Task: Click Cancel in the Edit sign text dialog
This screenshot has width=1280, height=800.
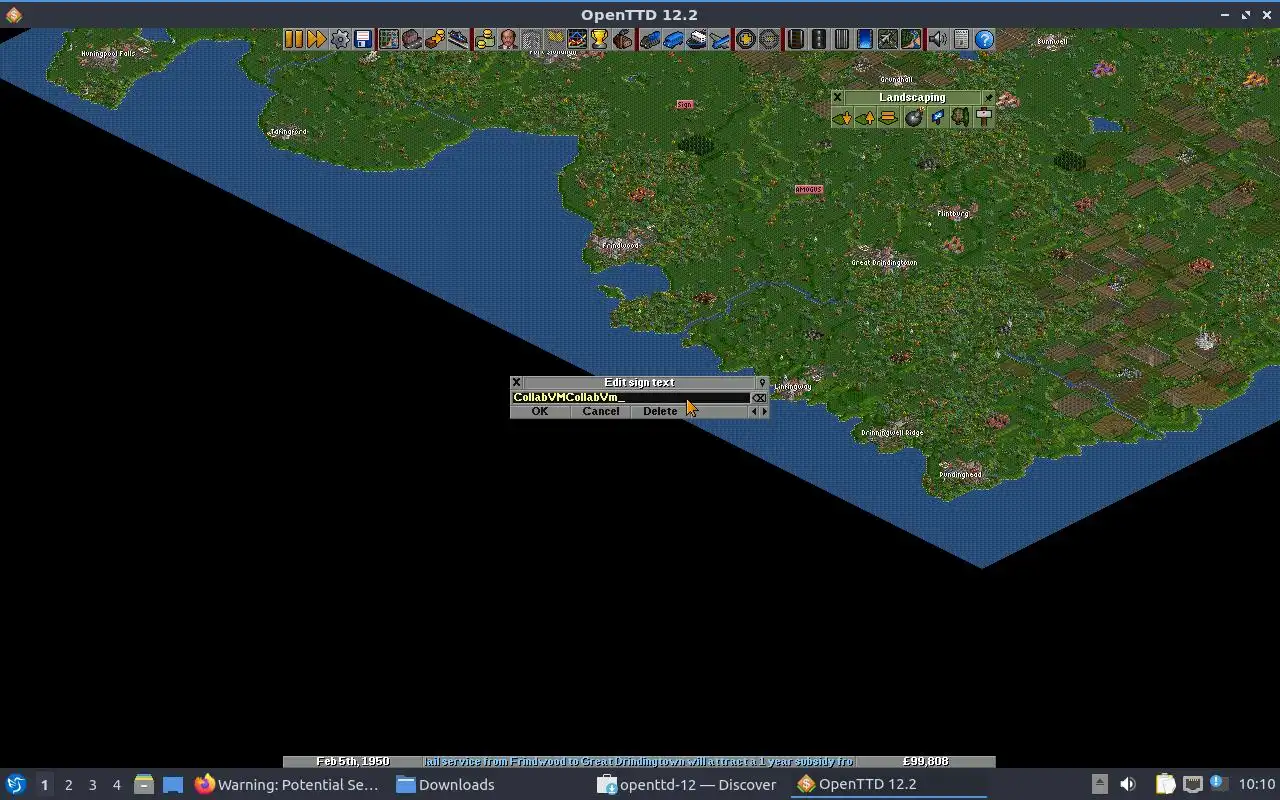Action: [601, 411]
